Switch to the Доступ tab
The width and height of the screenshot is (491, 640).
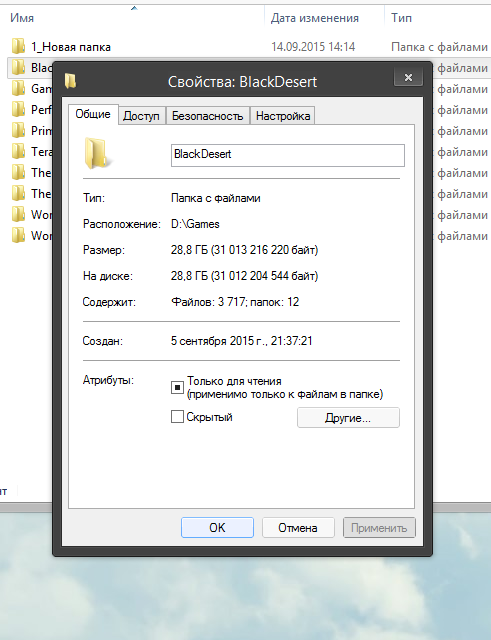(x=141, y=116)
